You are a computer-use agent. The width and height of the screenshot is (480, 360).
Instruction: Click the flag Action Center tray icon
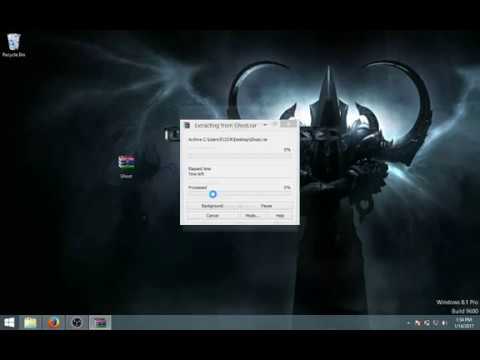click(418, 323)
